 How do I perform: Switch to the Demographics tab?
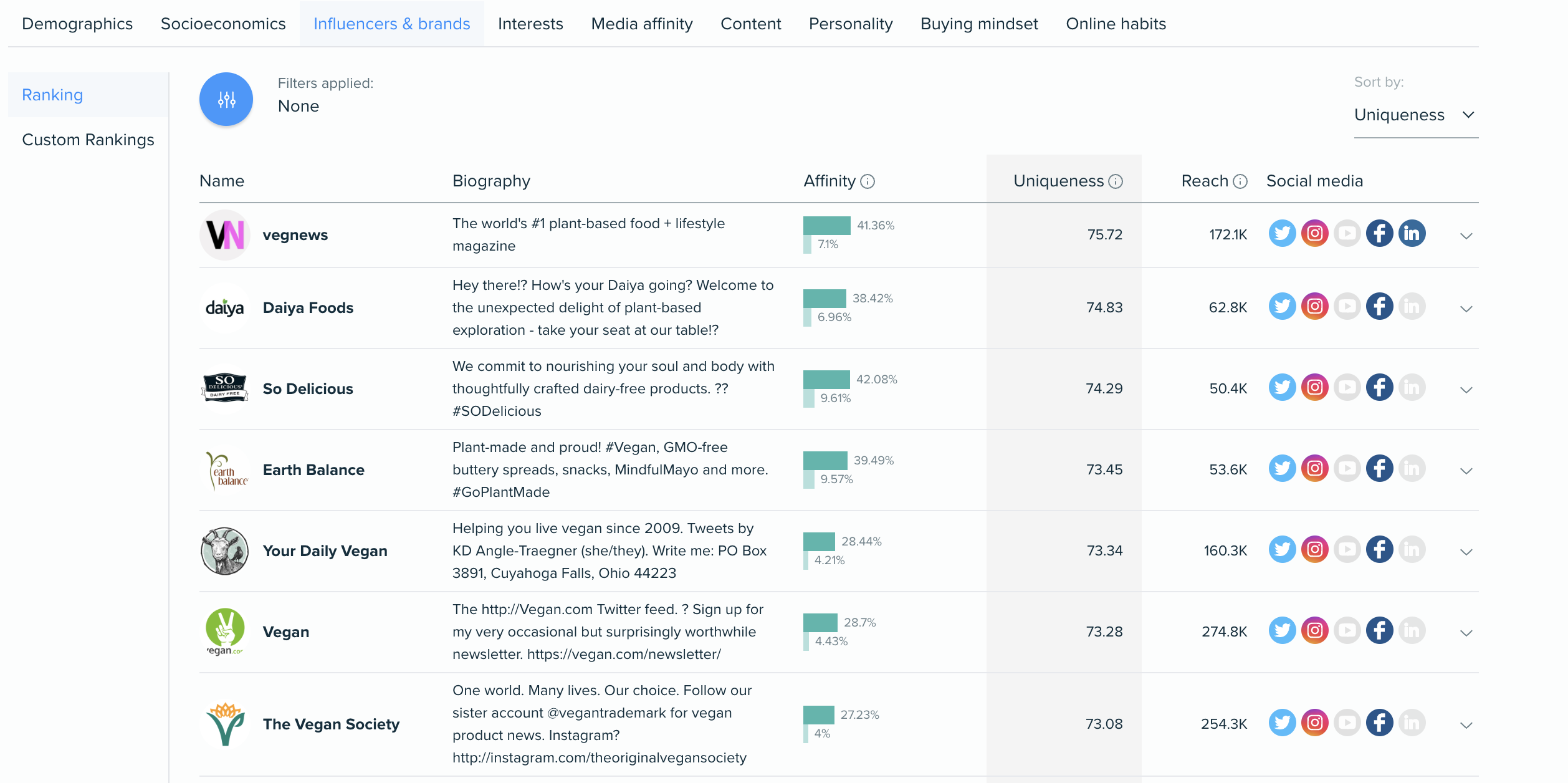coord(77,24)
